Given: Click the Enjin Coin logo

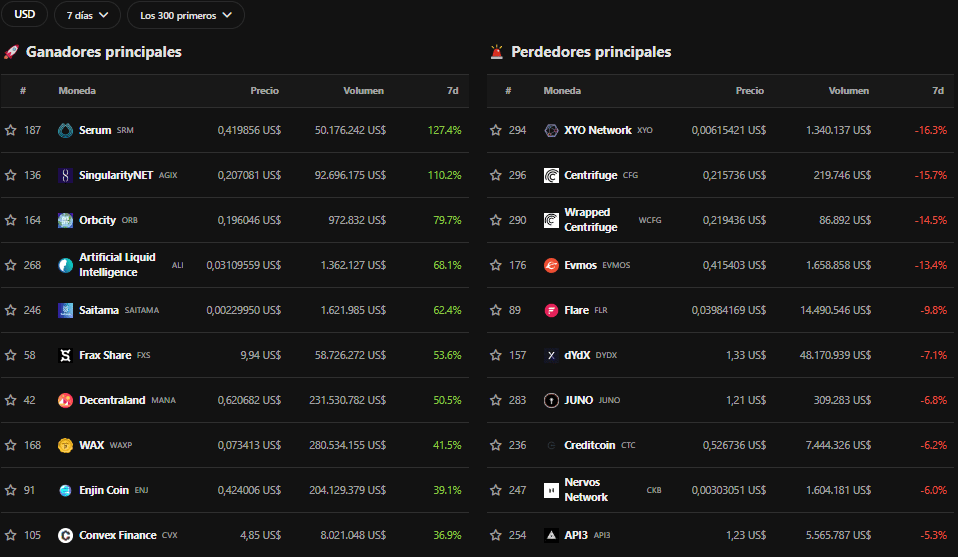Looking at the screenshot, I should coord(65,490).
